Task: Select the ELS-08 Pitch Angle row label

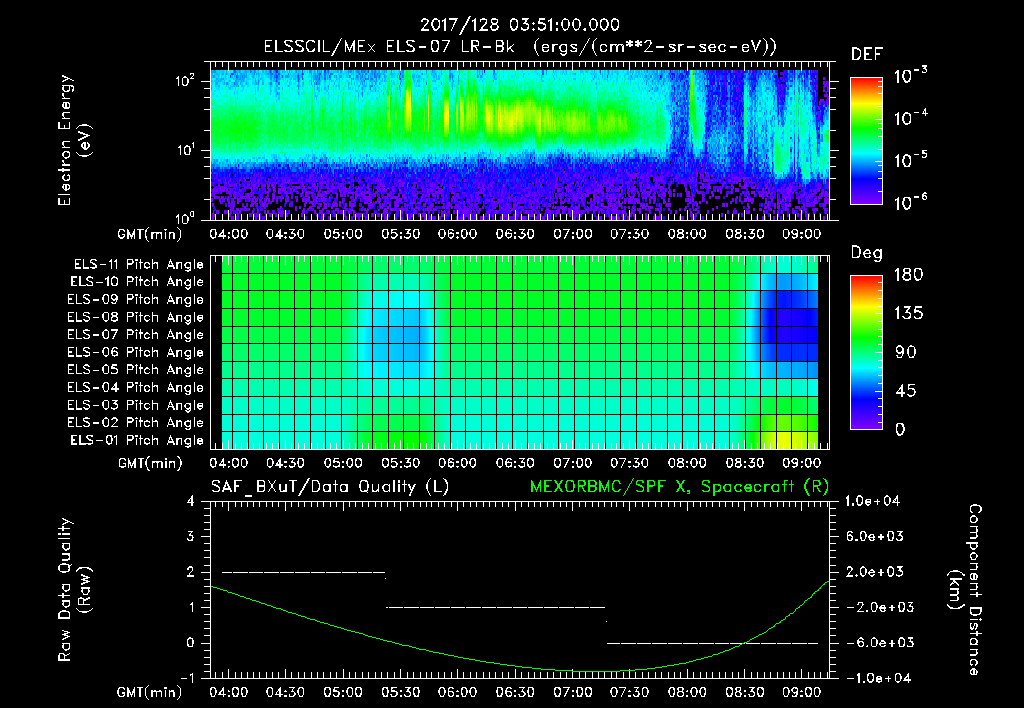Action: click(136, 317)
